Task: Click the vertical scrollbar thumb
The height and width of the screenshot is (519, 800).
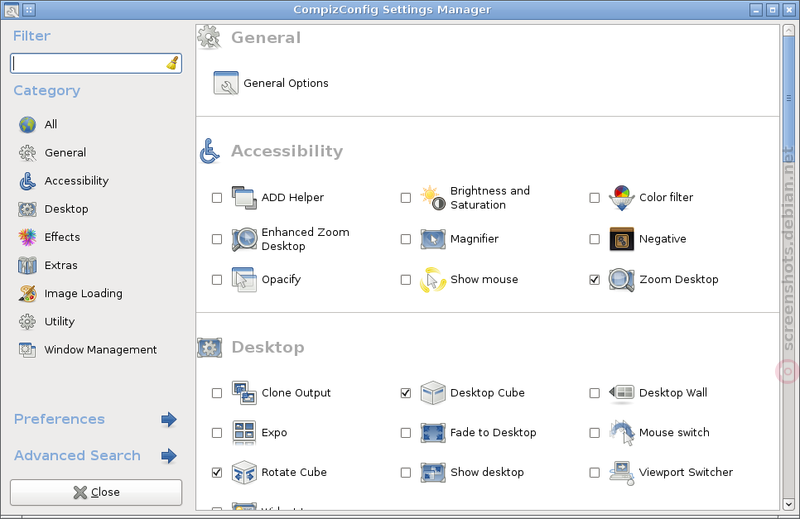Action: pos(788,97)
